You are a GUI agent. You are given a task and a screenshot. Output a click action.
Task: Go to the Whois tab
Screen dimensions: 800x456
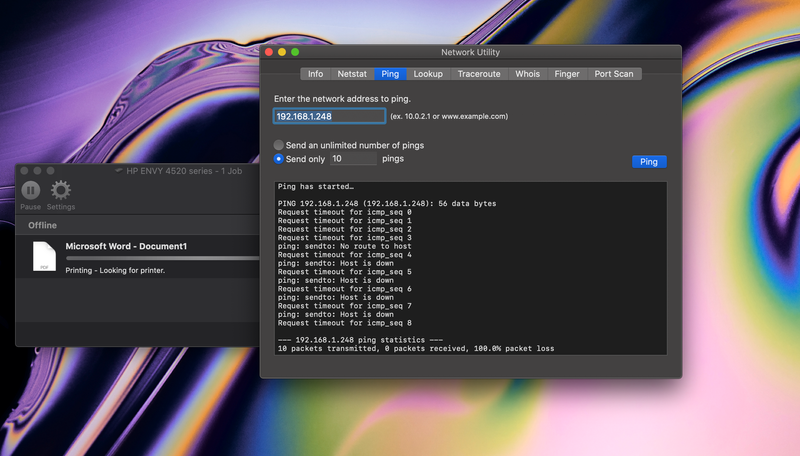click(x=527, y=74)
